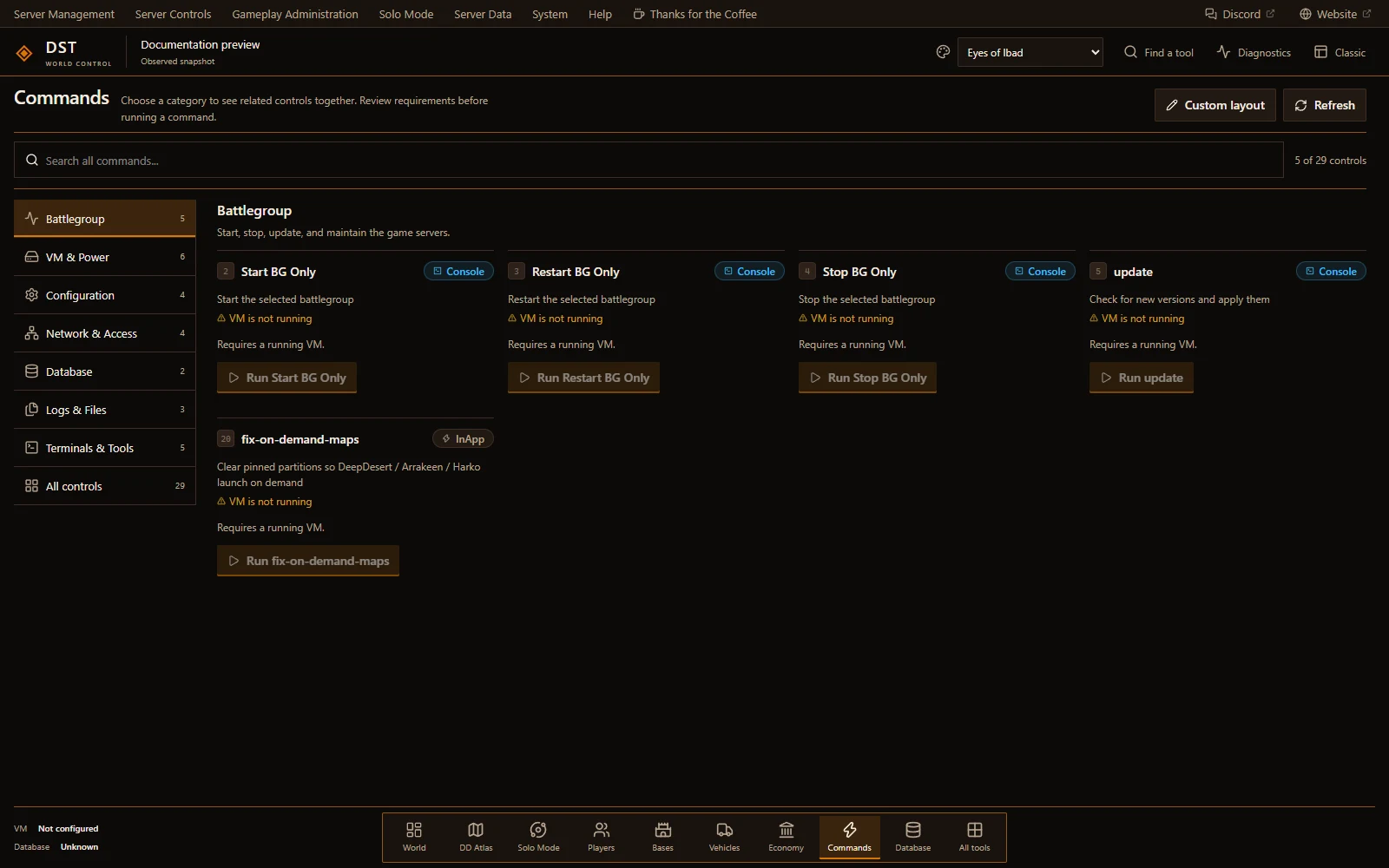Click Thanks for the Coffee item
The height and width of the screenshot is (868, 1389).
tap(694, 14)
